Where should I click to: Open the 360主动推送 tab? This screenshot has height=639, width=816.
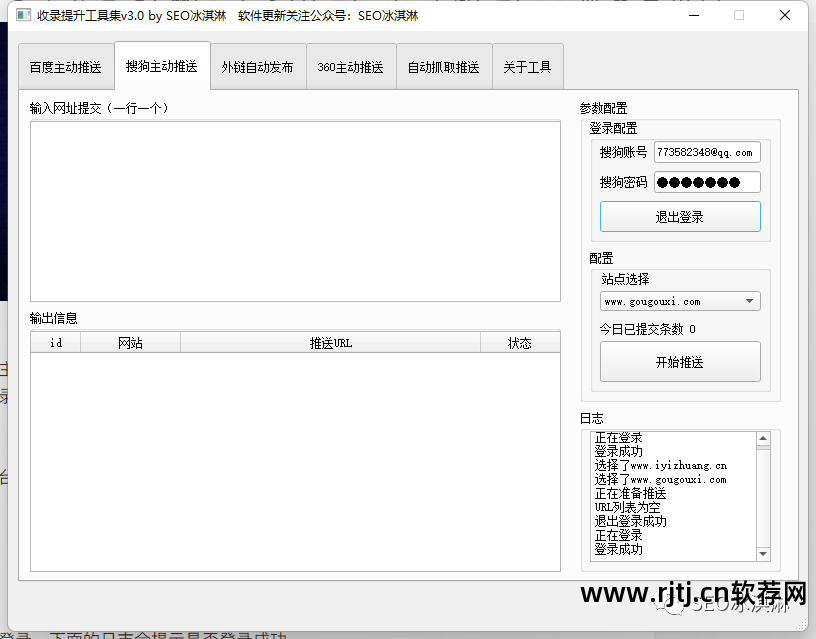351,66
